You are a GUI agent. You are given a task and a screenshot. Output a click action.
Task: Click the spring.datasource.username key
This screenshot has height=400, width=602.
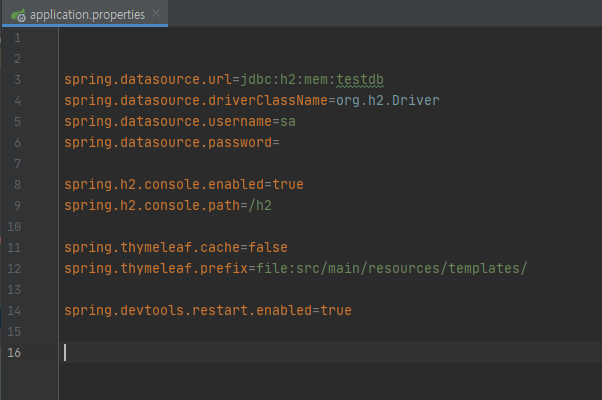(168, 122)
